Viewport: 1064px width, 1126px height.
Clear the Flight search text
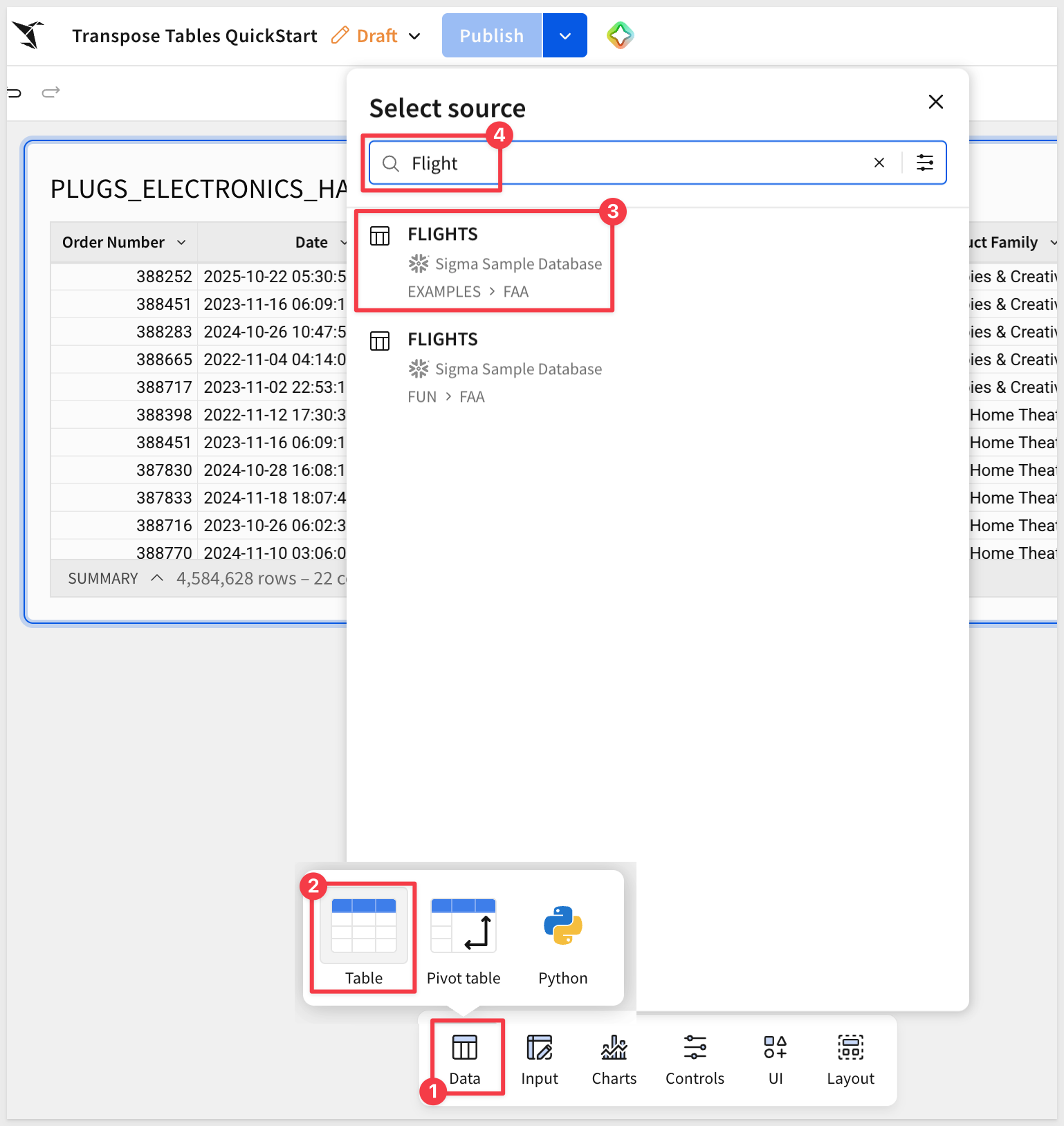pos(879,163)
